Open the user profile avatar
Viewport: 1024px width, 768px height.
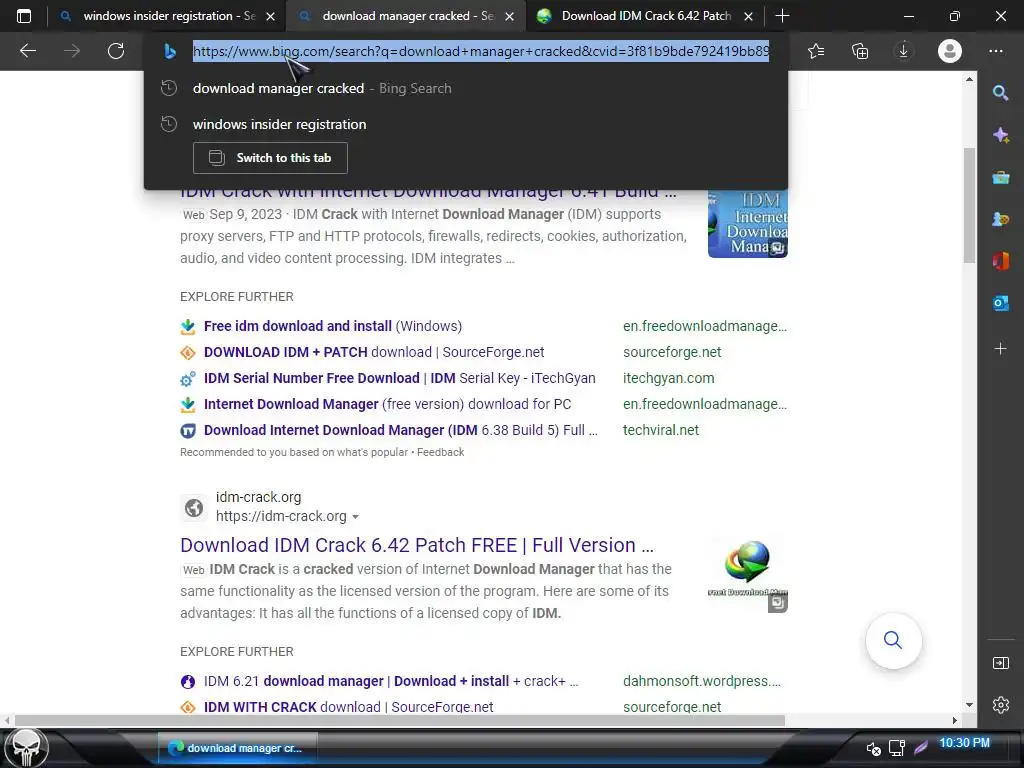click(x=950, y=51)
